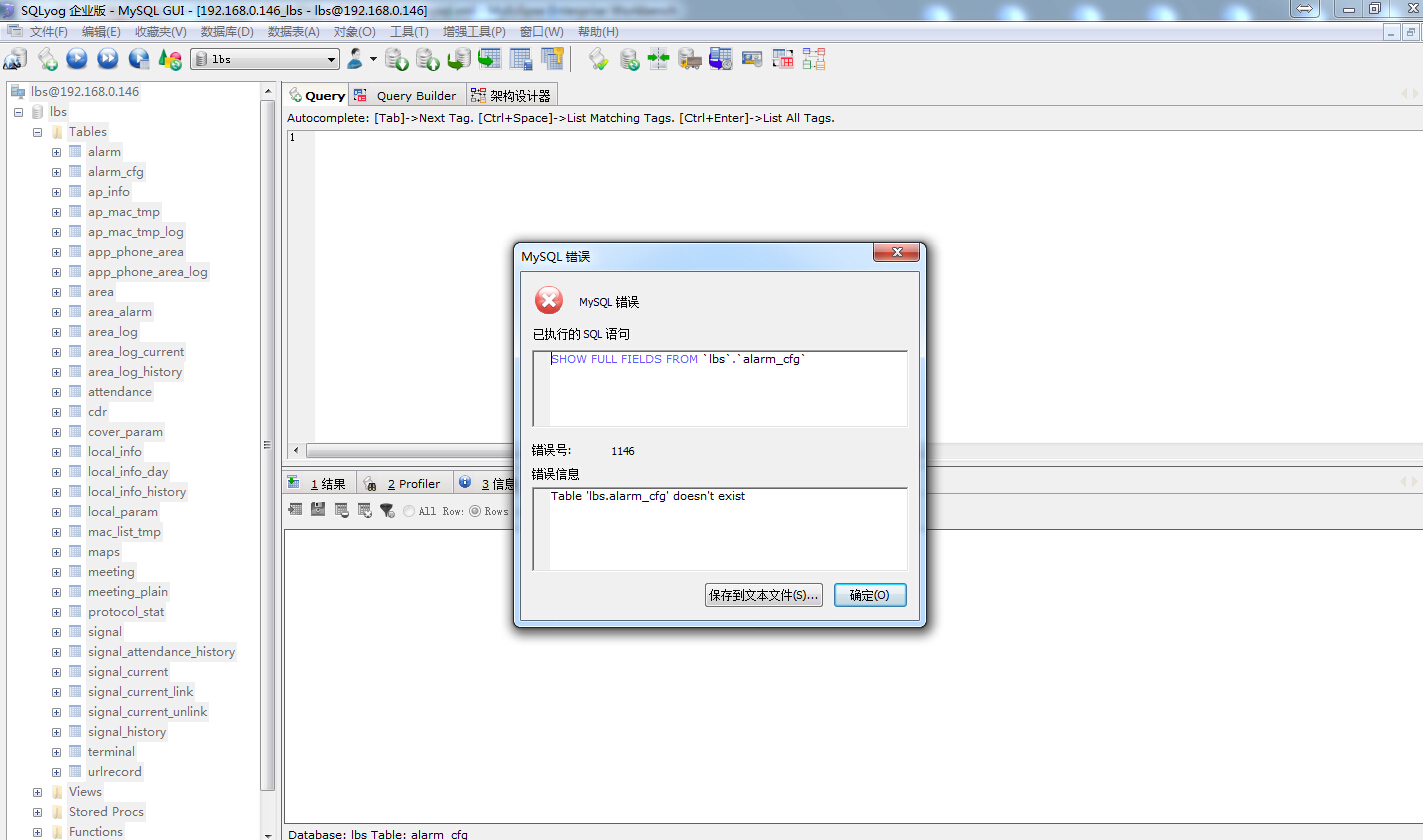
Task: Click the scheduled backup clock icon
Action: coord(721,59)
